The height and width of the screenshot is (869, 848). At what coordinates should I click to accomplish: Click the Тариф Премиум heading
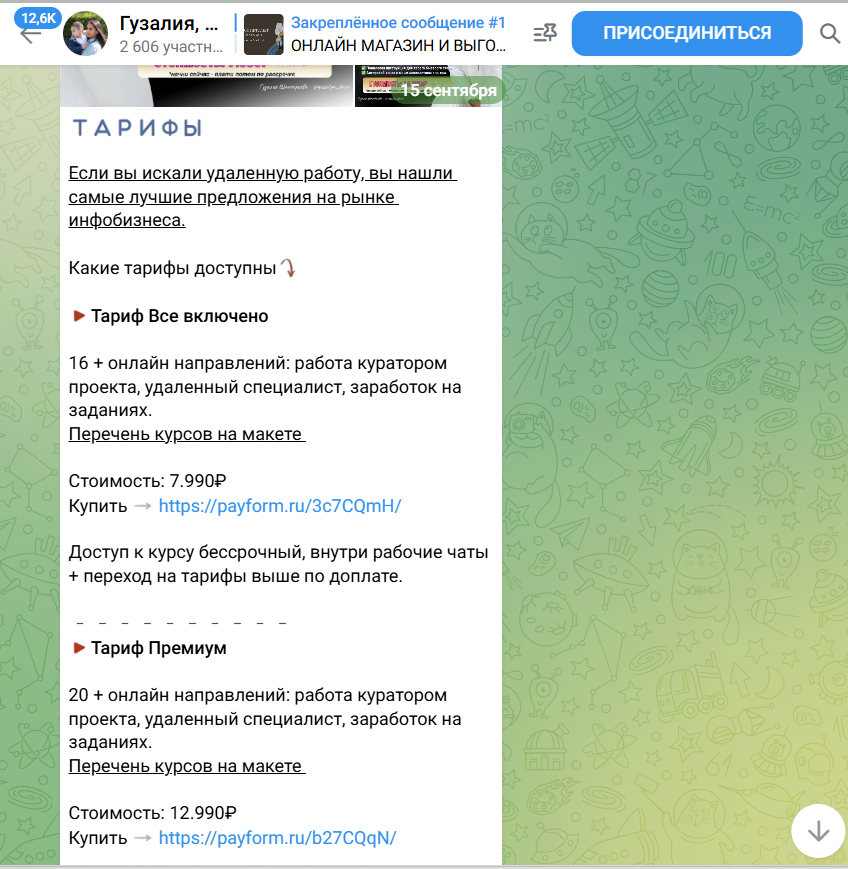[159, 648]
